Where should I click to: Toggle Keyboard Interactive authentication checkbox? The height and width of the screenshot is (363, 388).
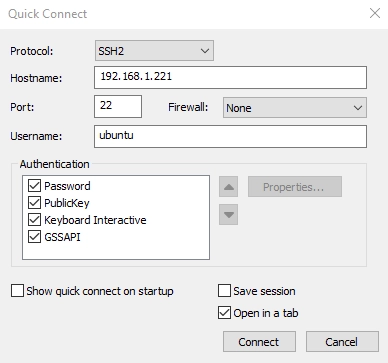pyautogui.click(x=34, y=220)
